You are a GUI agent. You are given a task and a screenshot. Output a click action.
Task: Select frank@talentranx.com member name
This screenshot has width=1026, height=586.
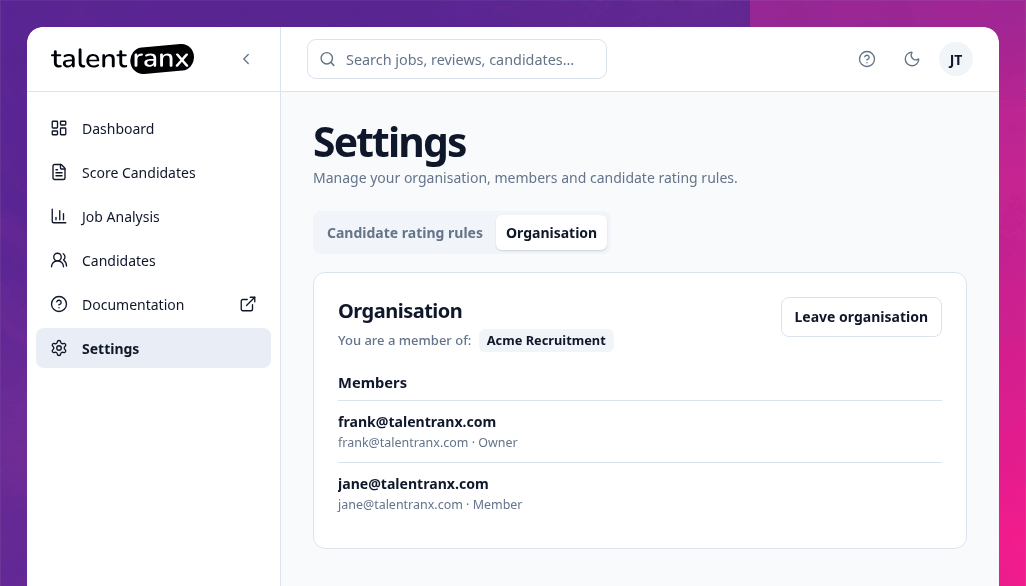click(x=417, y=422)
